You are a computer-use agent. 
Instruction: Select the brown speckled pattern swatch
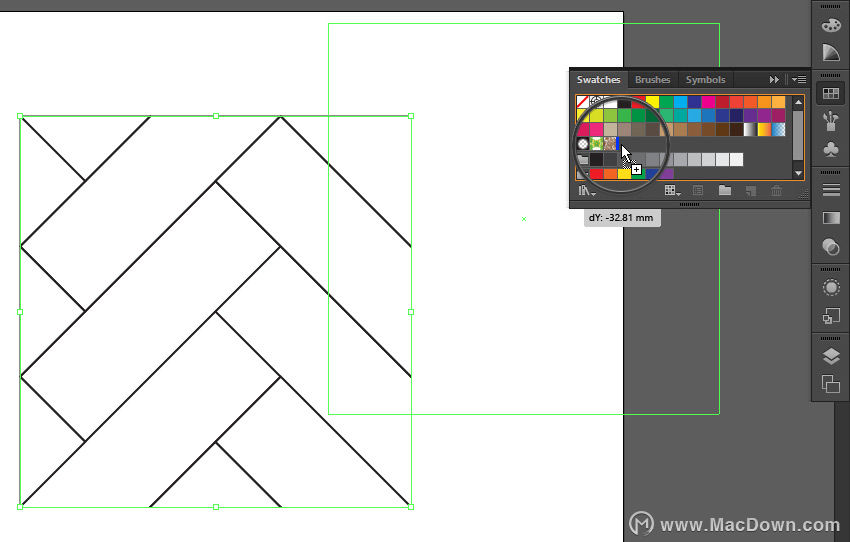[x=610, y=144]
